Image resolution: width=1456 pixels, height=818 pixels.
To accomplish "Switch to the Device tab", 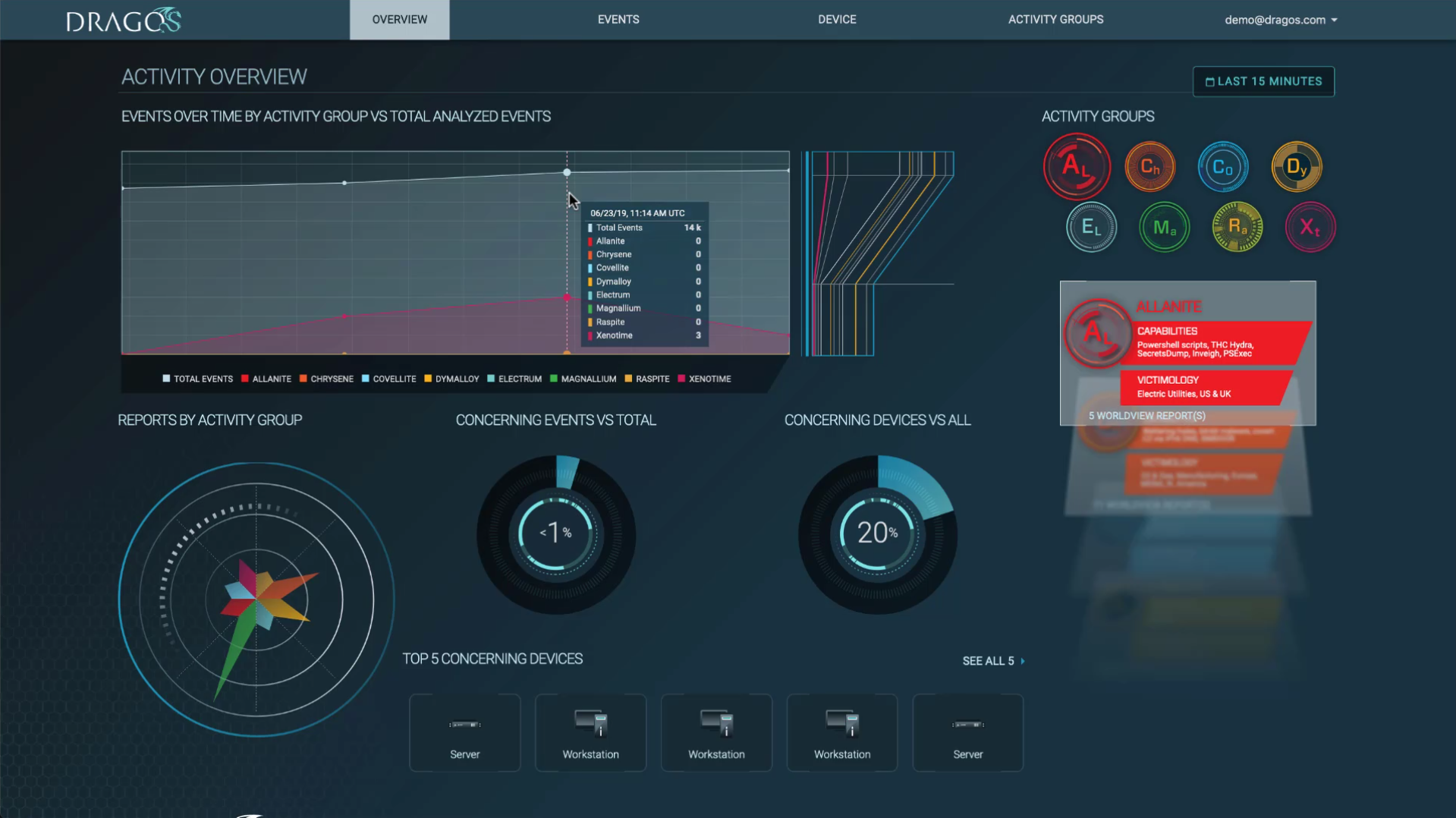I will pos(837,20).
